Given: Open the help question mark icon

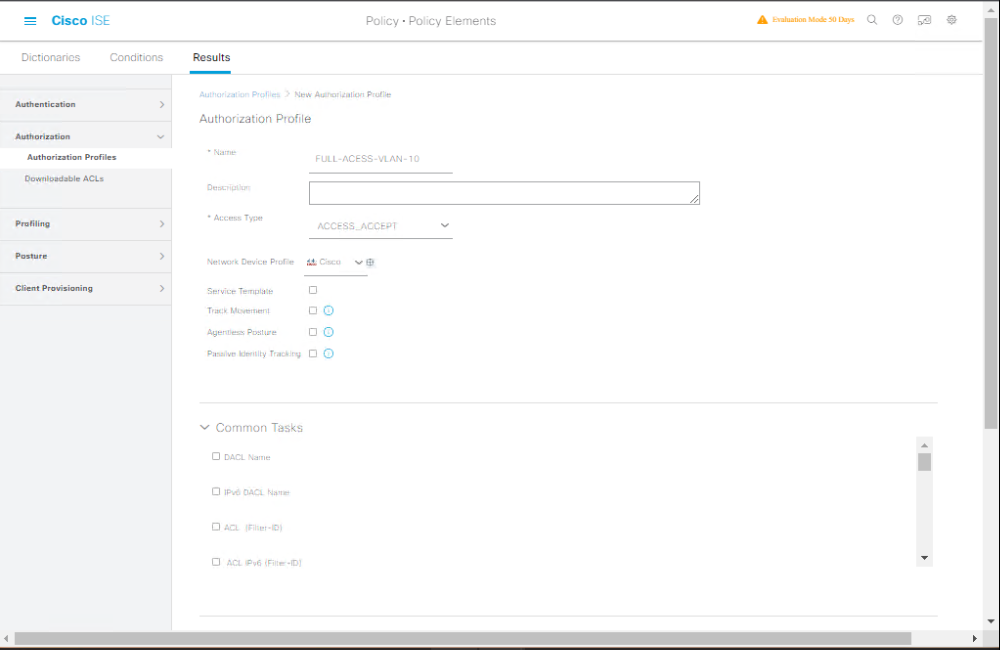Looking at the screenshot, I should (897, 20).
